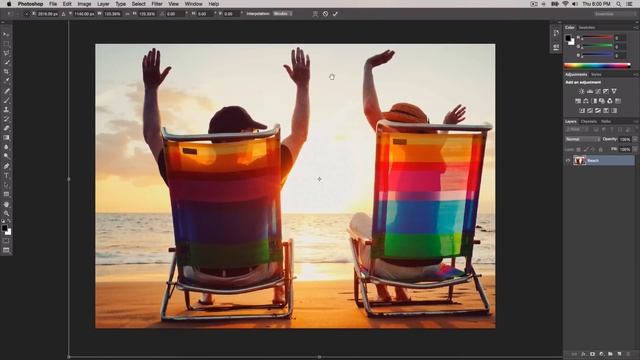
Task: Select the Brush tool
Action: coord(6,100)
